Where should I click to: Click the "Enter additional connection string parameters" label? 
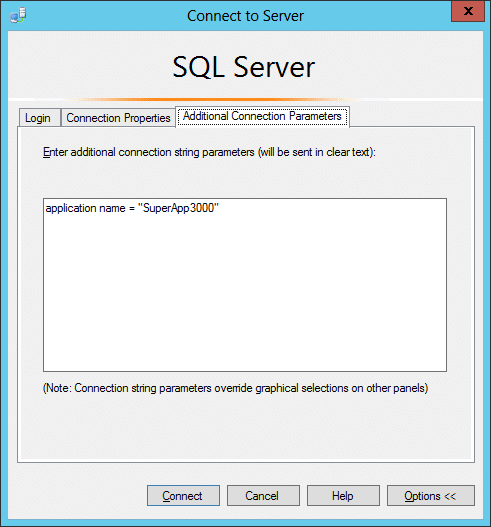coord(149,152)
